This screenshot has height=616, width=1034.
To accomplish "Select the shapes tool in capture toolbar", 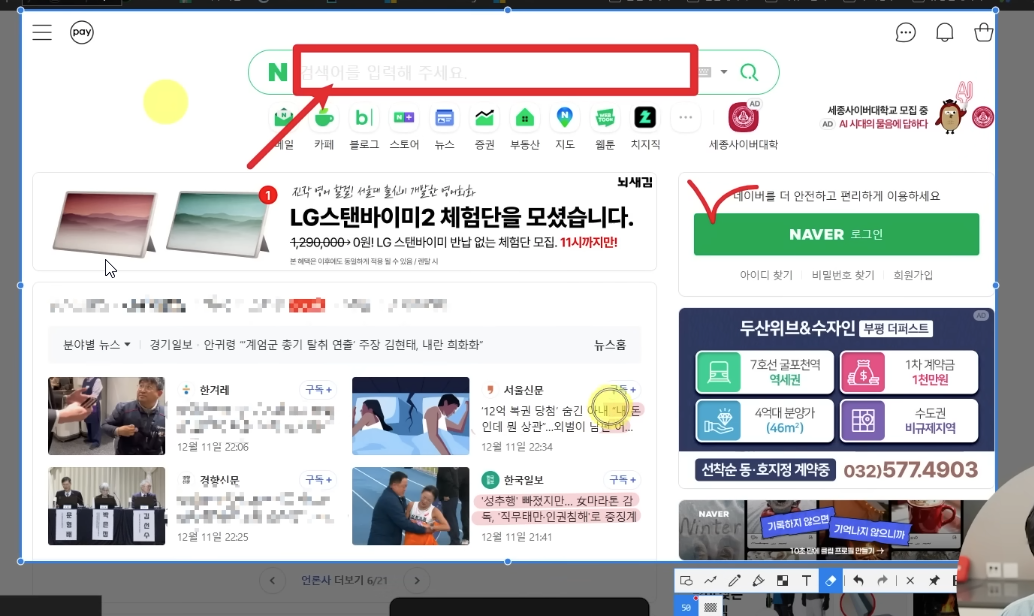I will coord(686,580).
